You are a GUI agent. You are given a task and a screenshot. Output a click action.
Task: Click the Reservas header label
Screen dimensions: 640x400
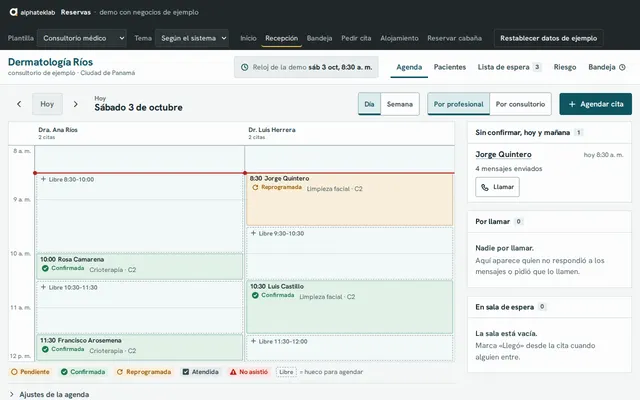point(76,12)
